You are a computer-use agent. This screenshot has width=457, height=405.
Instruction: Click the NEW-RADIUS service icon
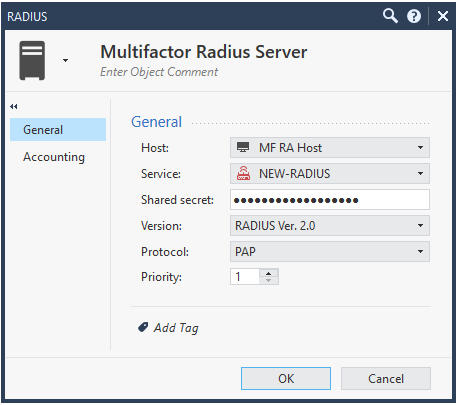(243, 173)
